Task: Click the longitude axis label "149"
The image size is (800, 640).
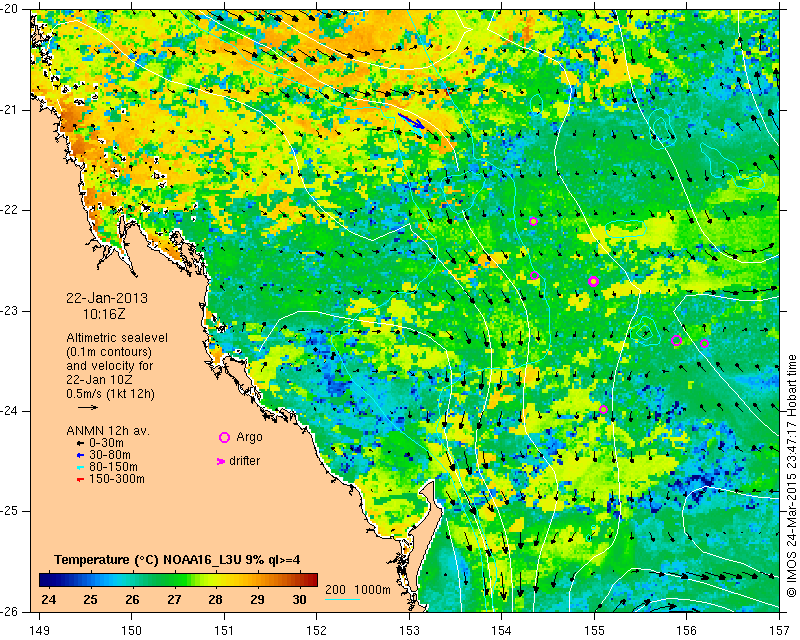Action: 39,631
